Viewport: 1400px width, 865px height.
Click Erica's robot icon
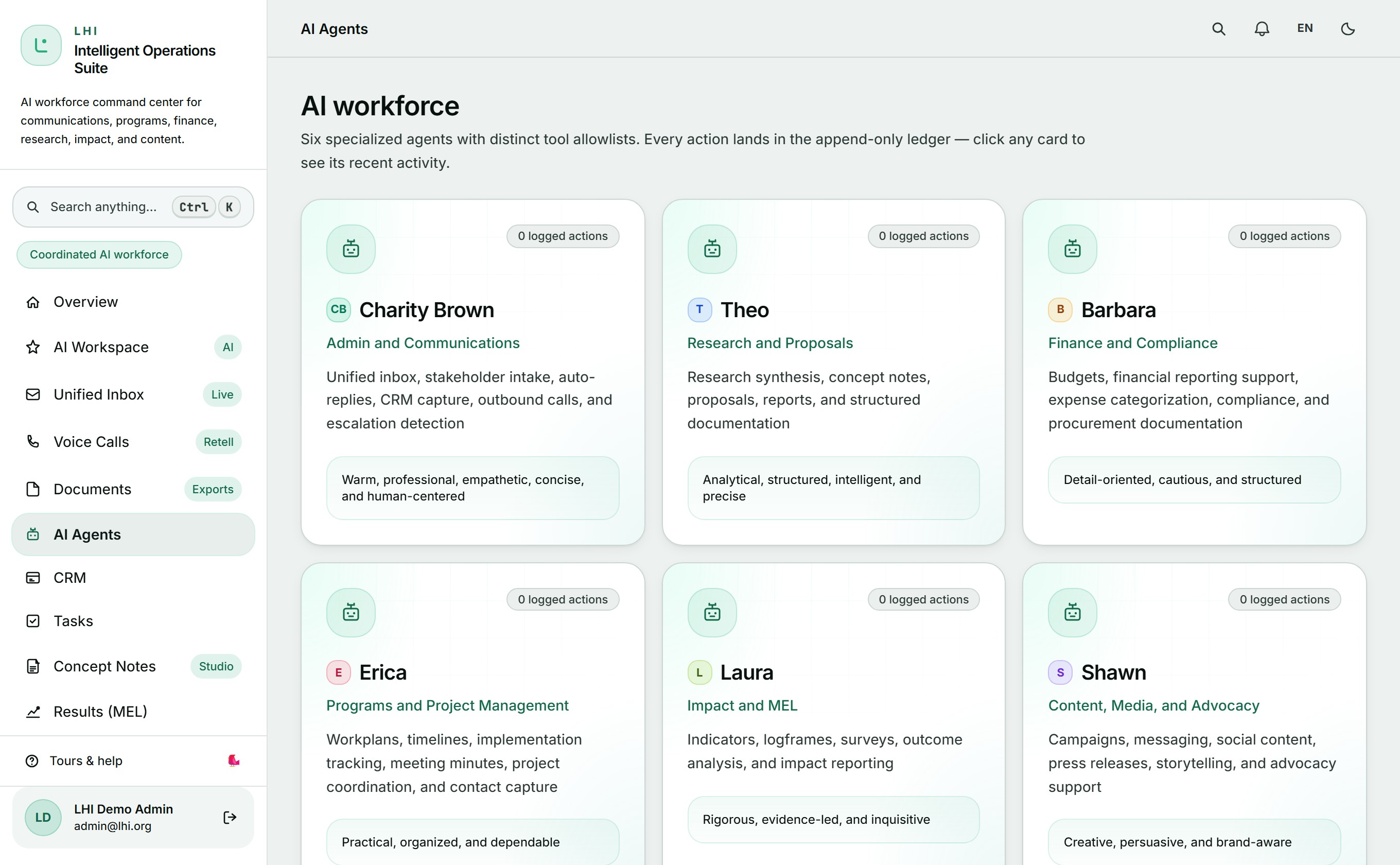(351, 613)
